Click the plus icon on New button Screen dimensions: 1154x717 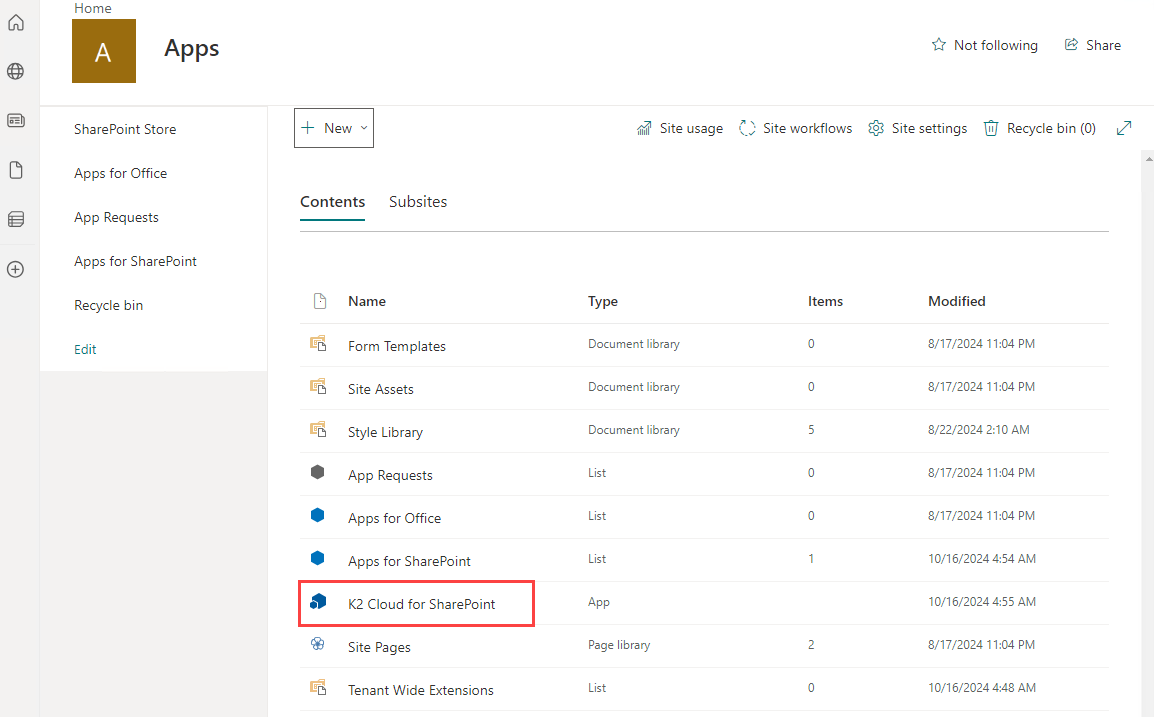308,127
